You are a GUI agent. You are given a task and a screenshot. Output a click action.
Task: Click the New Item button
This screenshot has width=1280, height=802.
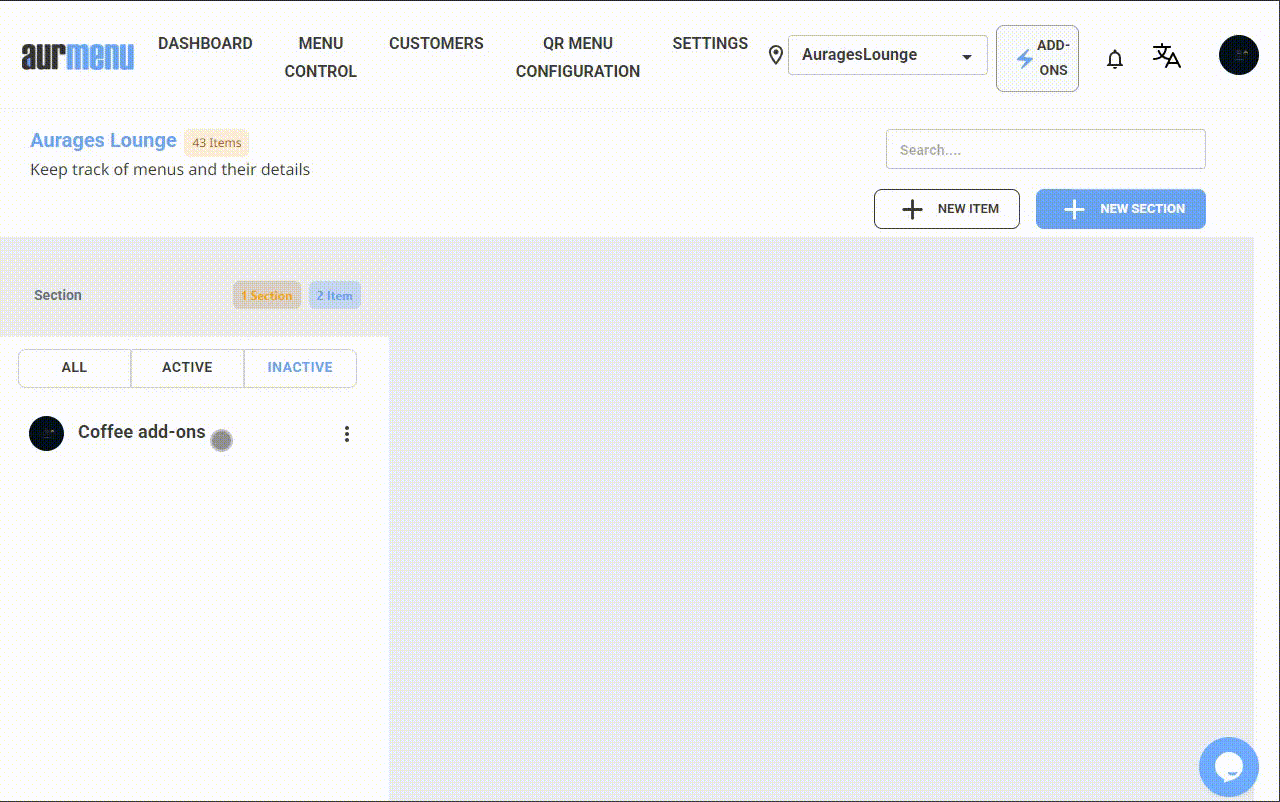click(x=946, y=209)
